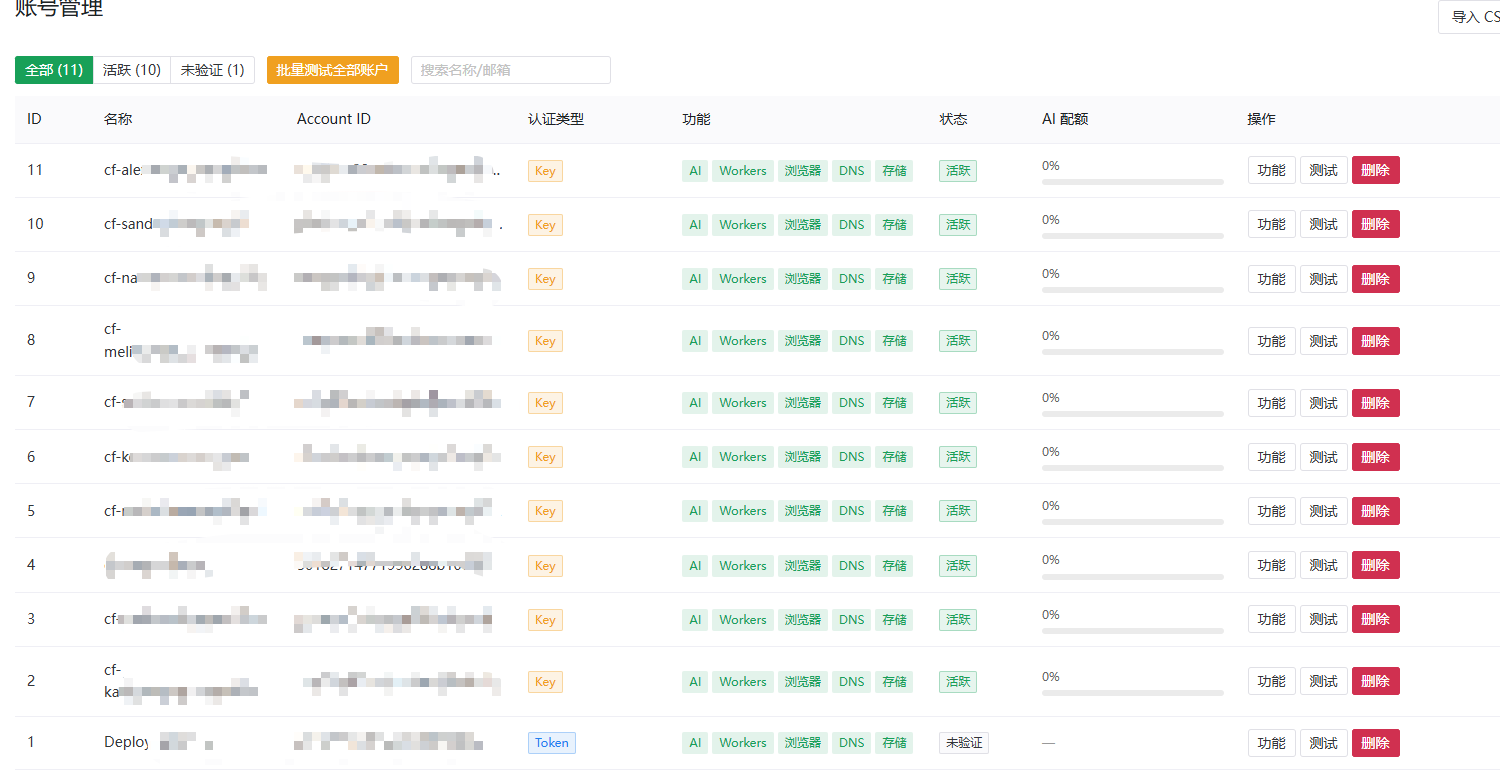Delete account ID 10
Screen dimensions: 1500x773
tap(1376, 224)
